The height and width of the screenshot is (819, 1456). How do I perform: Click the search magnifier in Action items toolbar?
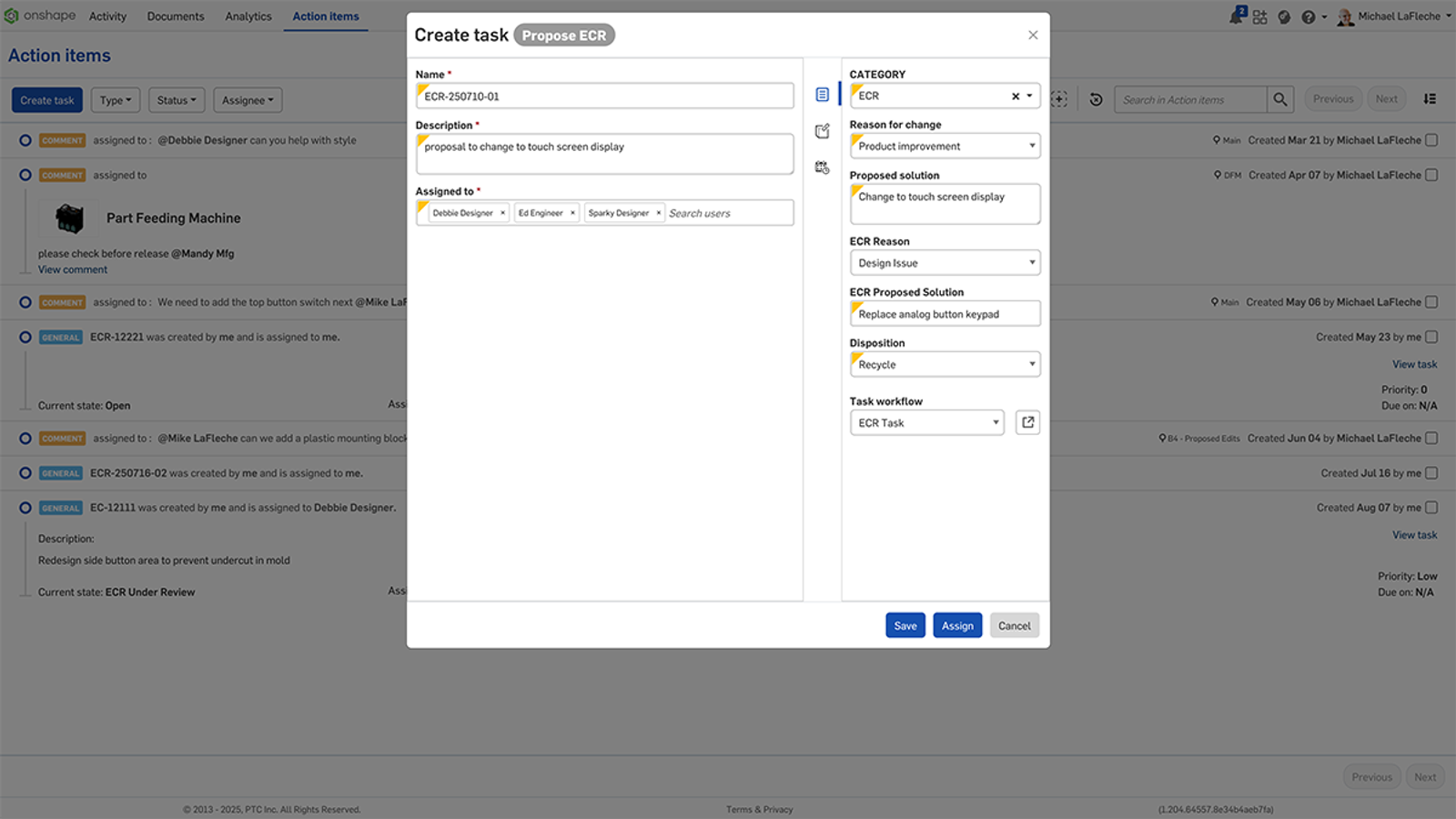coord(1279,98)
